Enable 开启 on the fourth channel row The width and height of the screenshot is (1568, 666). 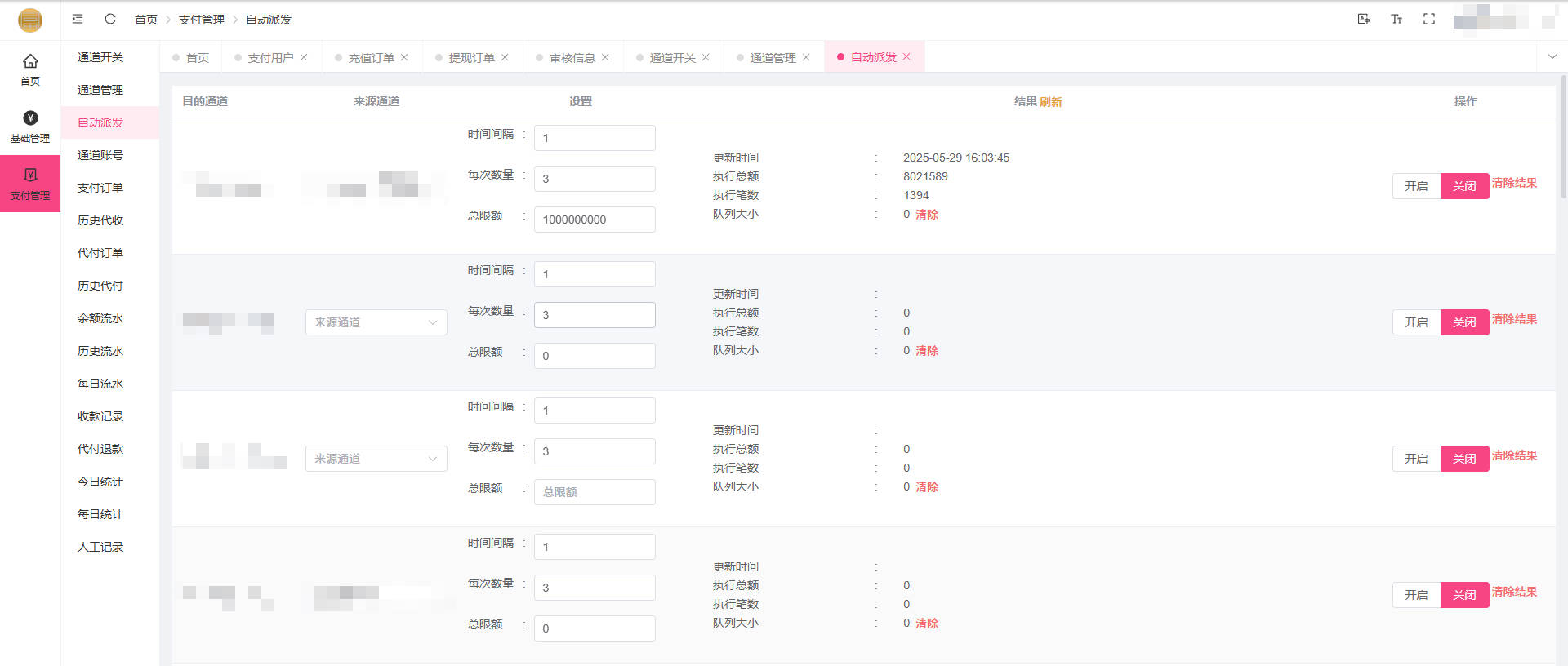tap(1415, 595)
